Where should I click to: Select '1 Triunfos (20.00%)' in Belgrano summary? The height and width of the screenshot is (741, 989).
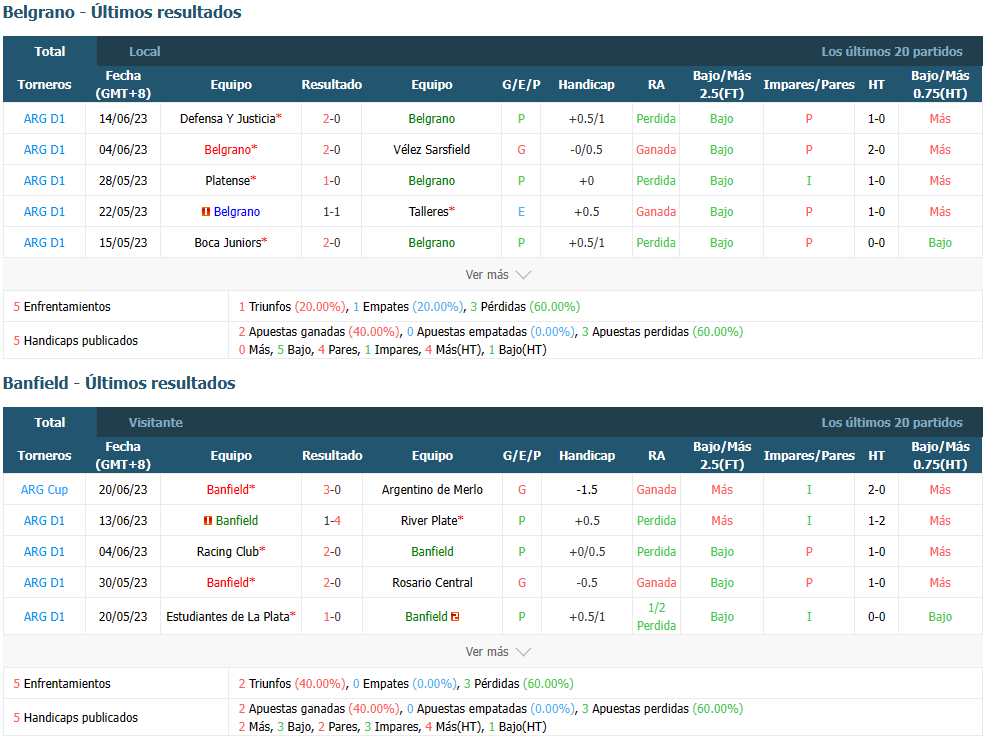coord(292,306)
